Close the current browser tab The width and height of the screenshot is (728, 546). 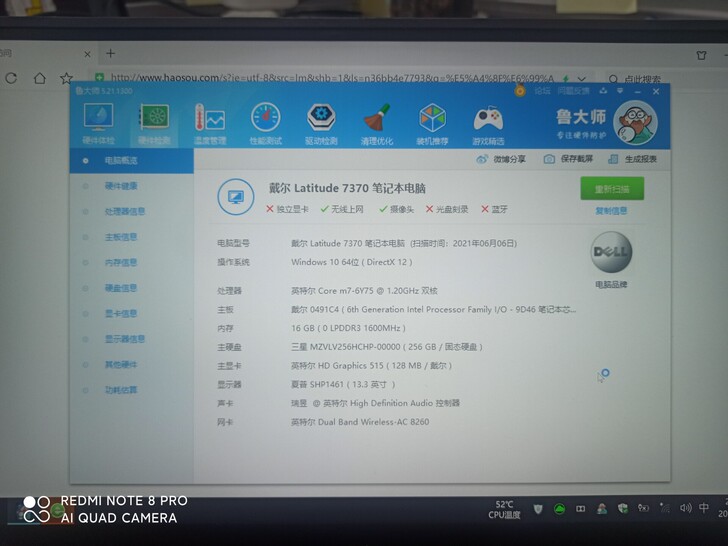(87, 54)
